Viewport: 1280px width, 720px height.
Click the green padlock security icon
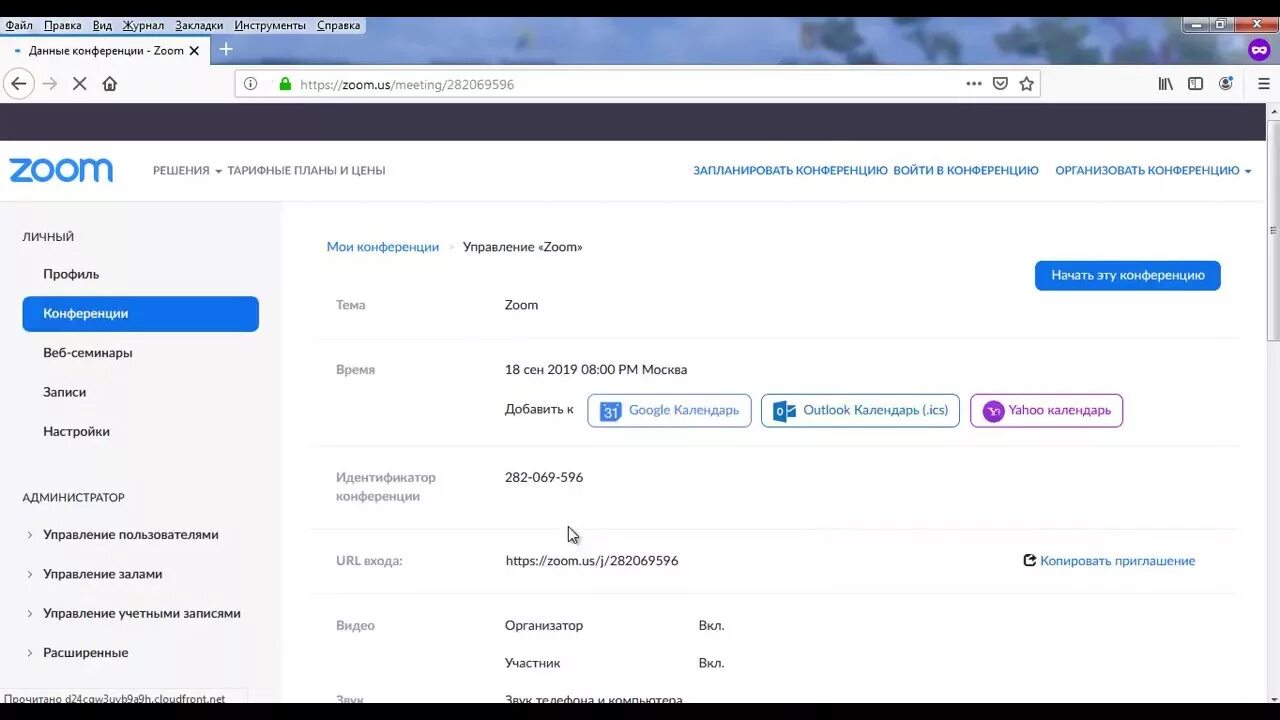(285, 84)
